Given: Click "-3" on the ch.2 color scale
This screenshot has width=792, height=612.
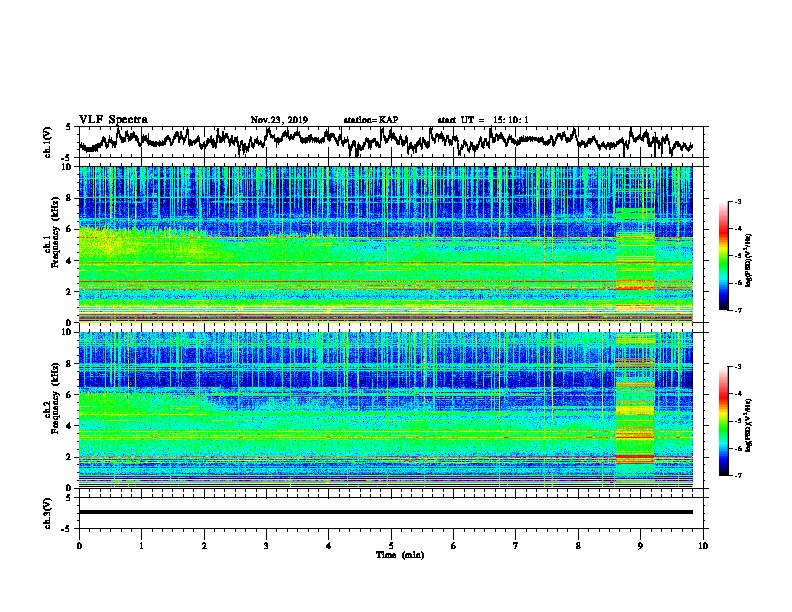Looking at the screenshot, I should tap(737, 367).
